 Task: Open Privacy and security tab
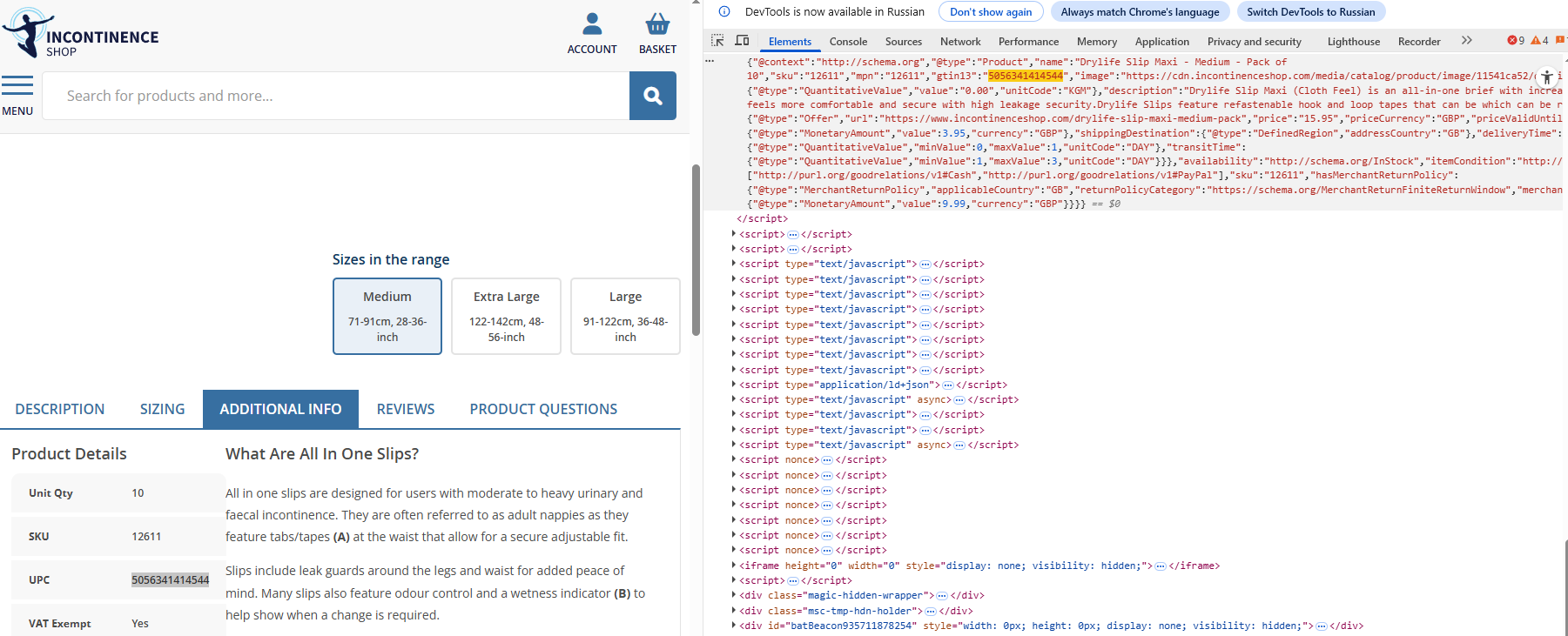[1254, 41]
